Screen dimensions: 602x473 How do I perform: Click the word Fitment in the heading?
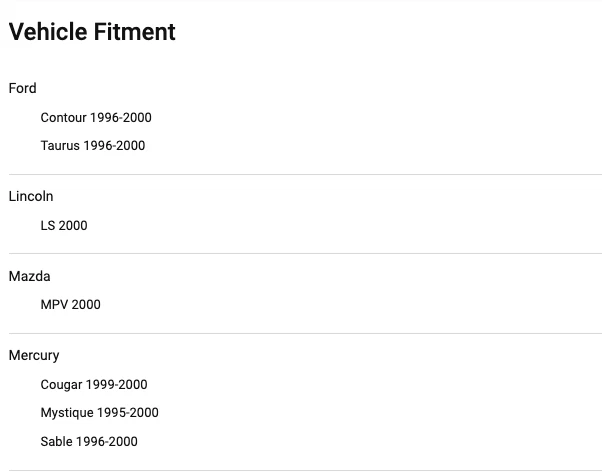134,32
